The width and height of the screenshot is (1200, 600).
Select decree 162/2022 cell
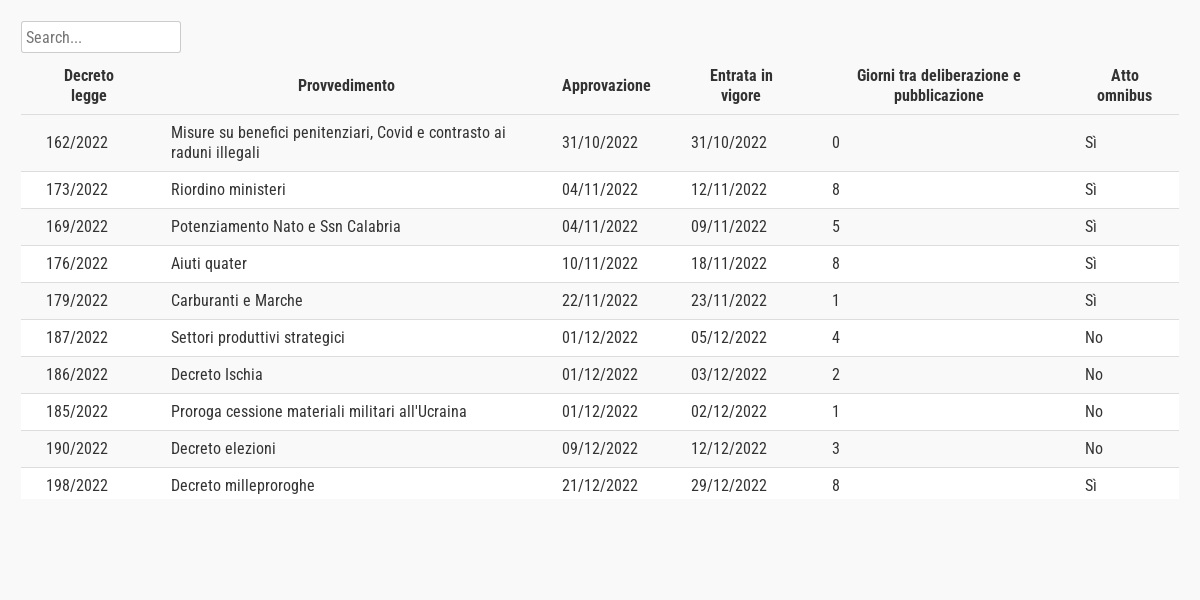tap(77, 143)
